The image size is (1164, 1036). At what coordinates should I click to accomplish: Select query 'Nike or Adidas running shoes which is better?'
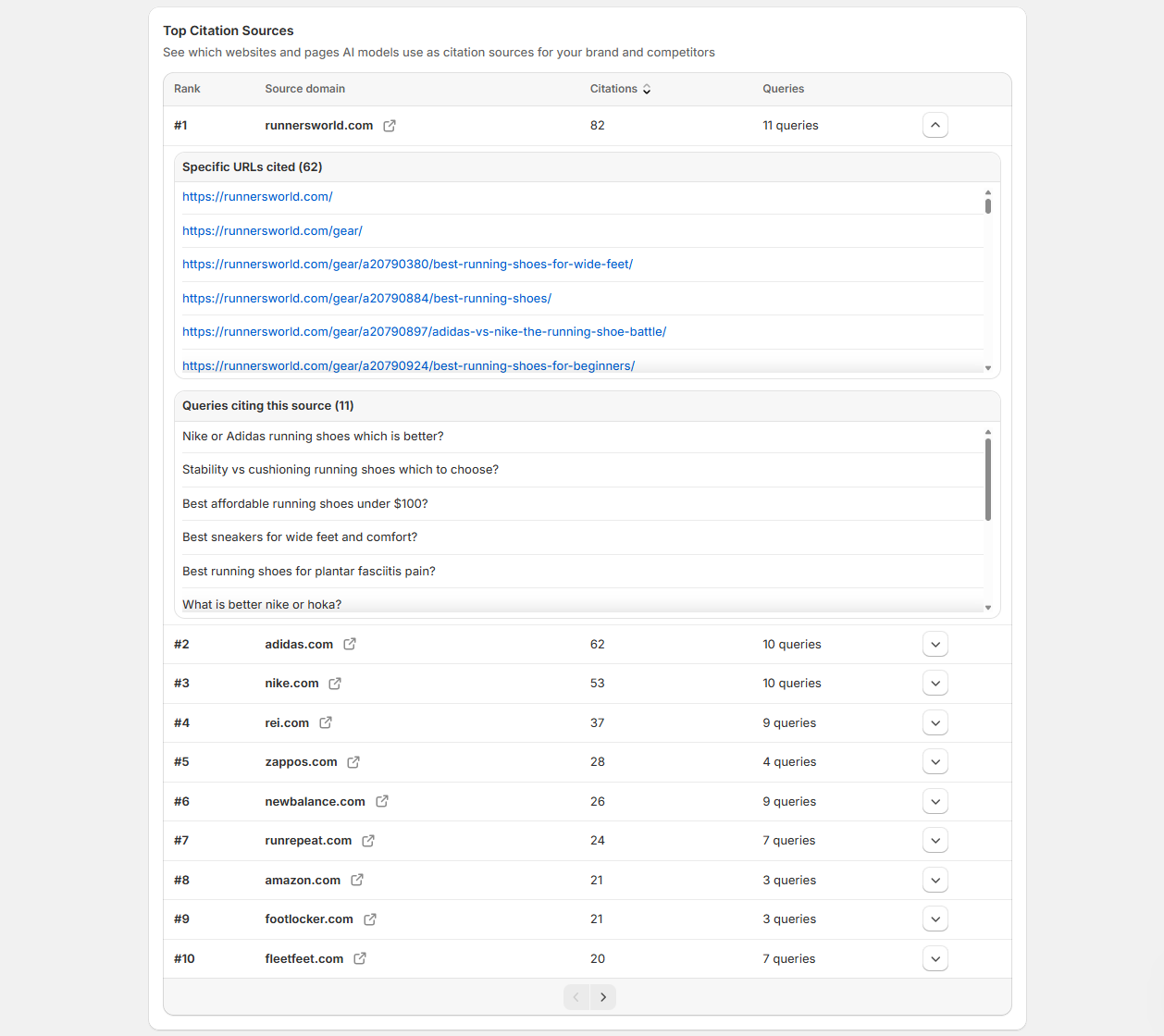(x=313, y=437)
